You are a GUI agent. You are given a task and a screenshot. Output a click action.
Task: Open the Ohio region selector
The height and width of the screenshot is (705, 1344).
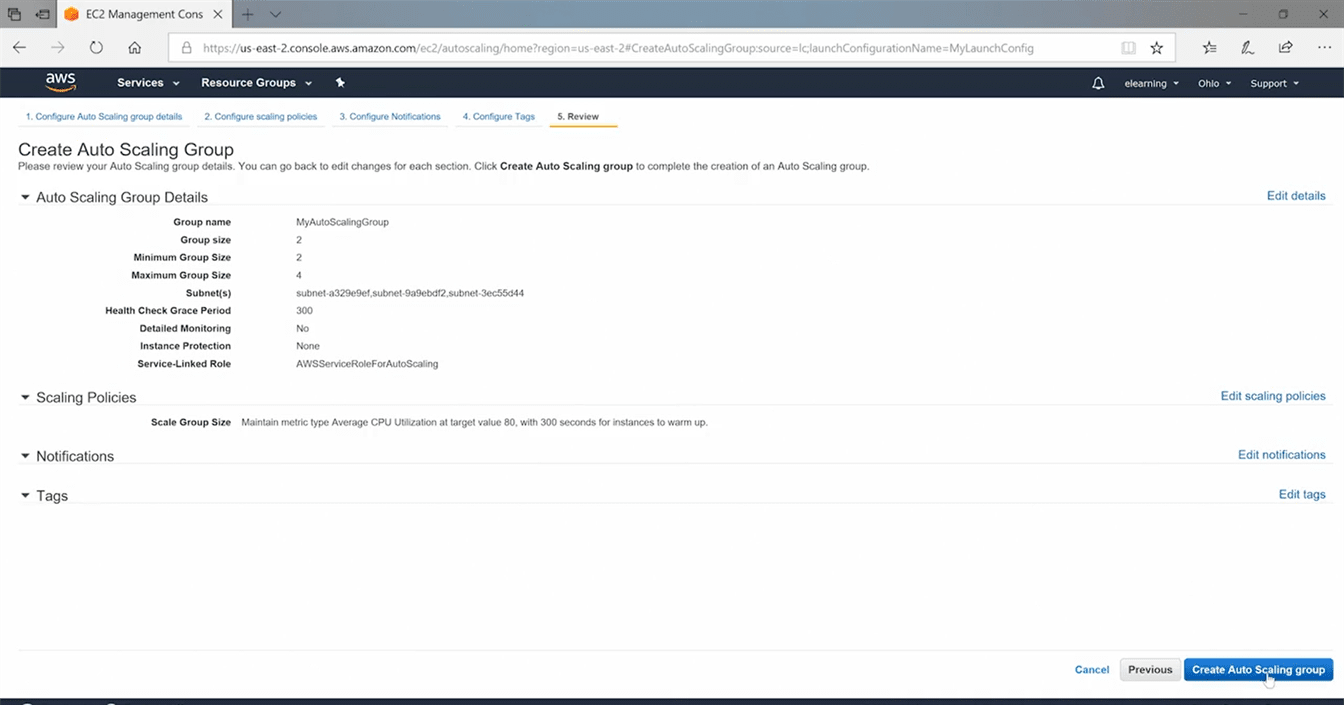1214,83
